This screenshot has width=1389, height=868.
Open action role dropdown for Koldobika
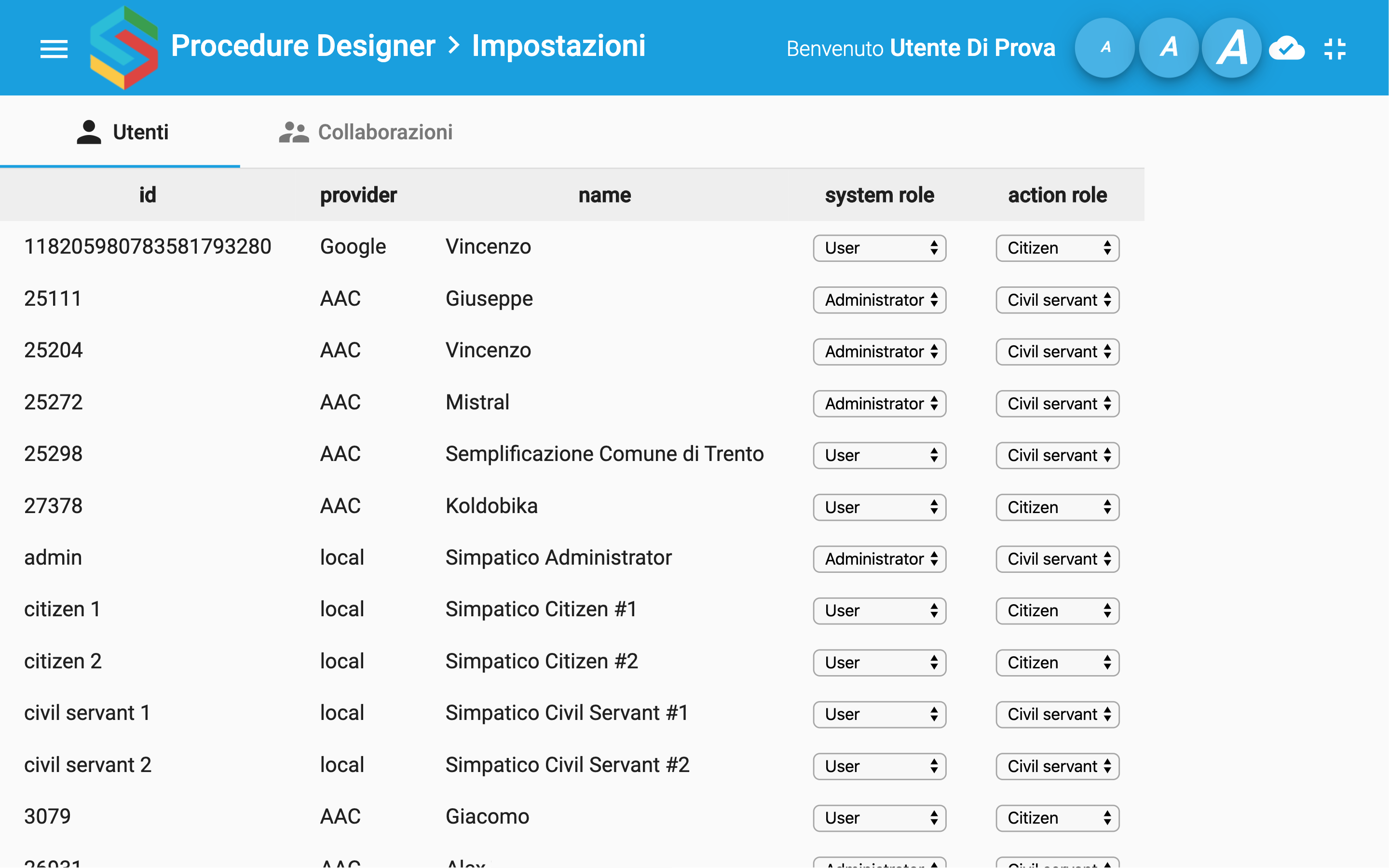[x=1057, y=507]
